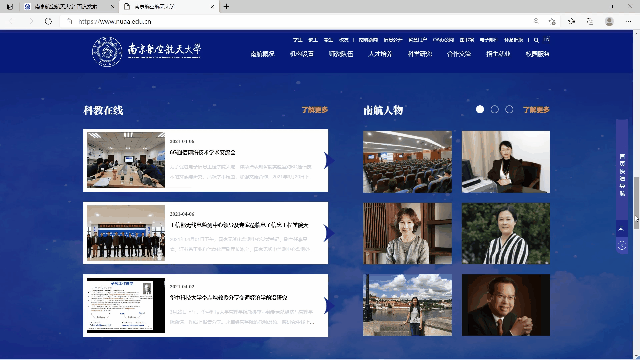Click the lock icon beside URL
The height and width of the screenshot is (360, 640).
[69, 21]
